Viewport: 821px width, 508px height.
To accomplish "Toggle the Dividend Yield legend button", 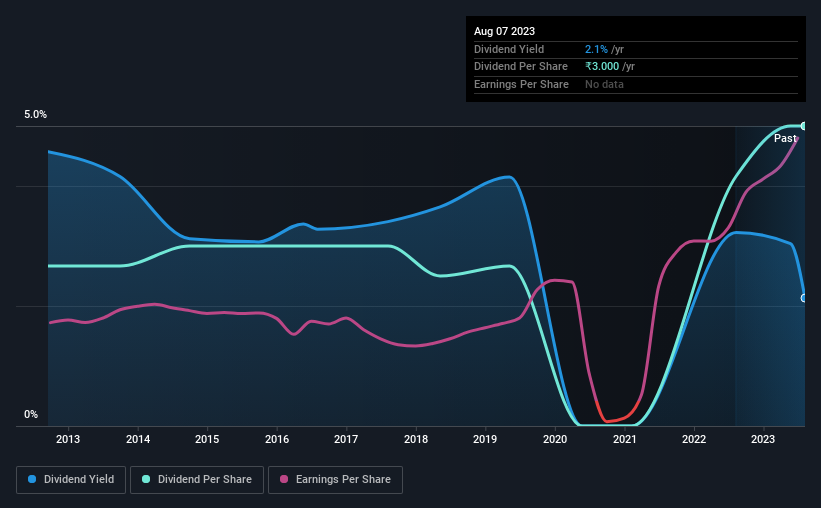I will pyautogui.click(x=71, y=480).
